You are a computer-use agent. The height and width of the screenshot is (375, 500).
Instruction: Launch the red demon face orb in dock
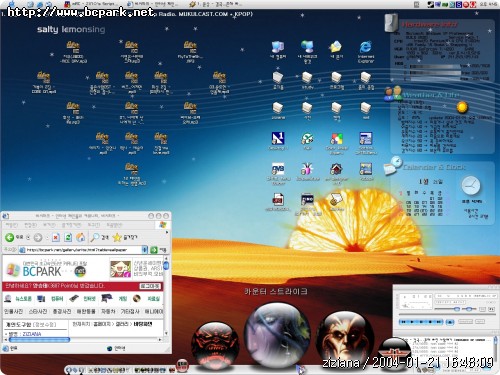point(215,345)
